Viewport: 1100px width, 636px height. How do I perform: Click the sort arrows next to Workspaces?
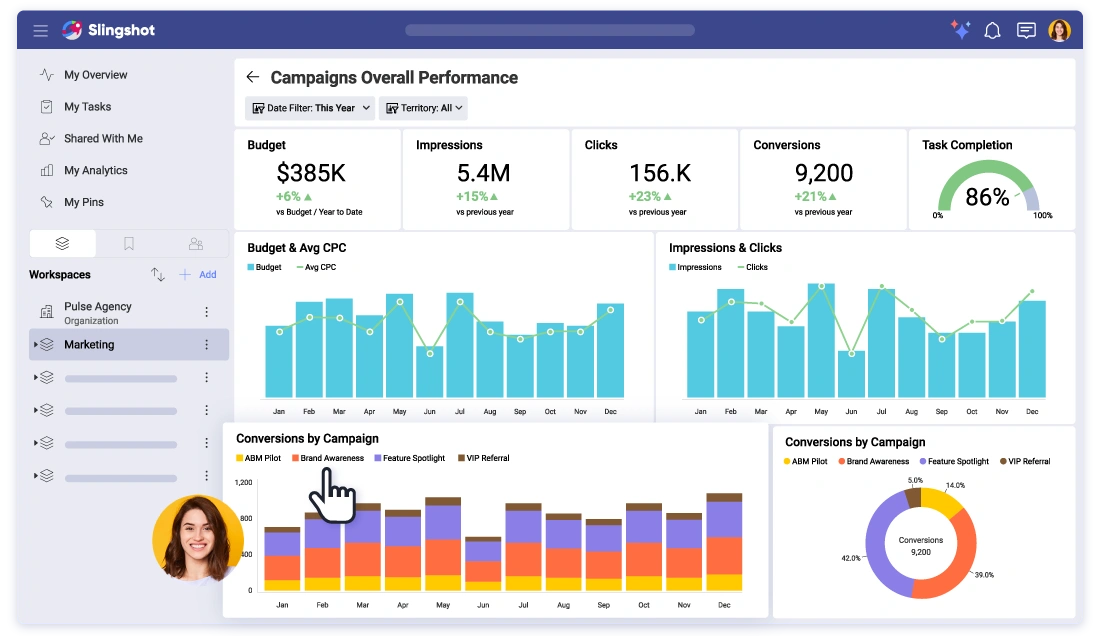click(x=157, y=274)
